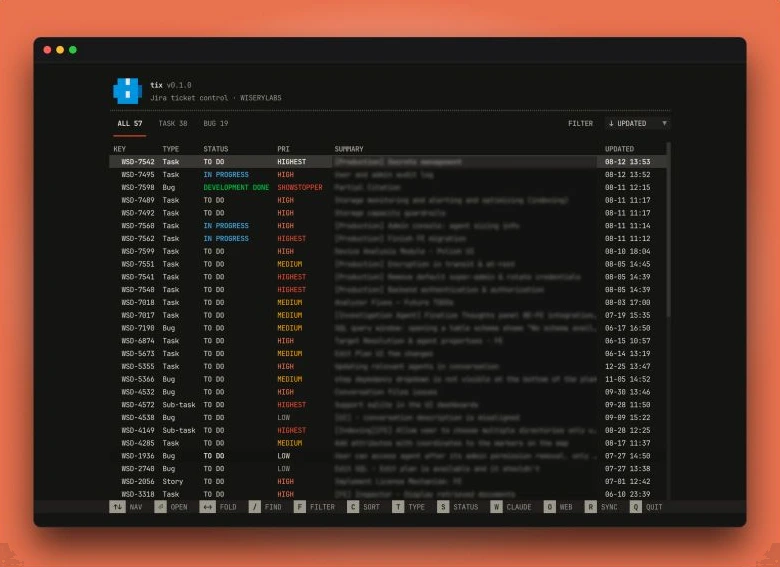Screen dimensions: 780x567
Task: Click the O key icon for WEB
Action: 549,507
